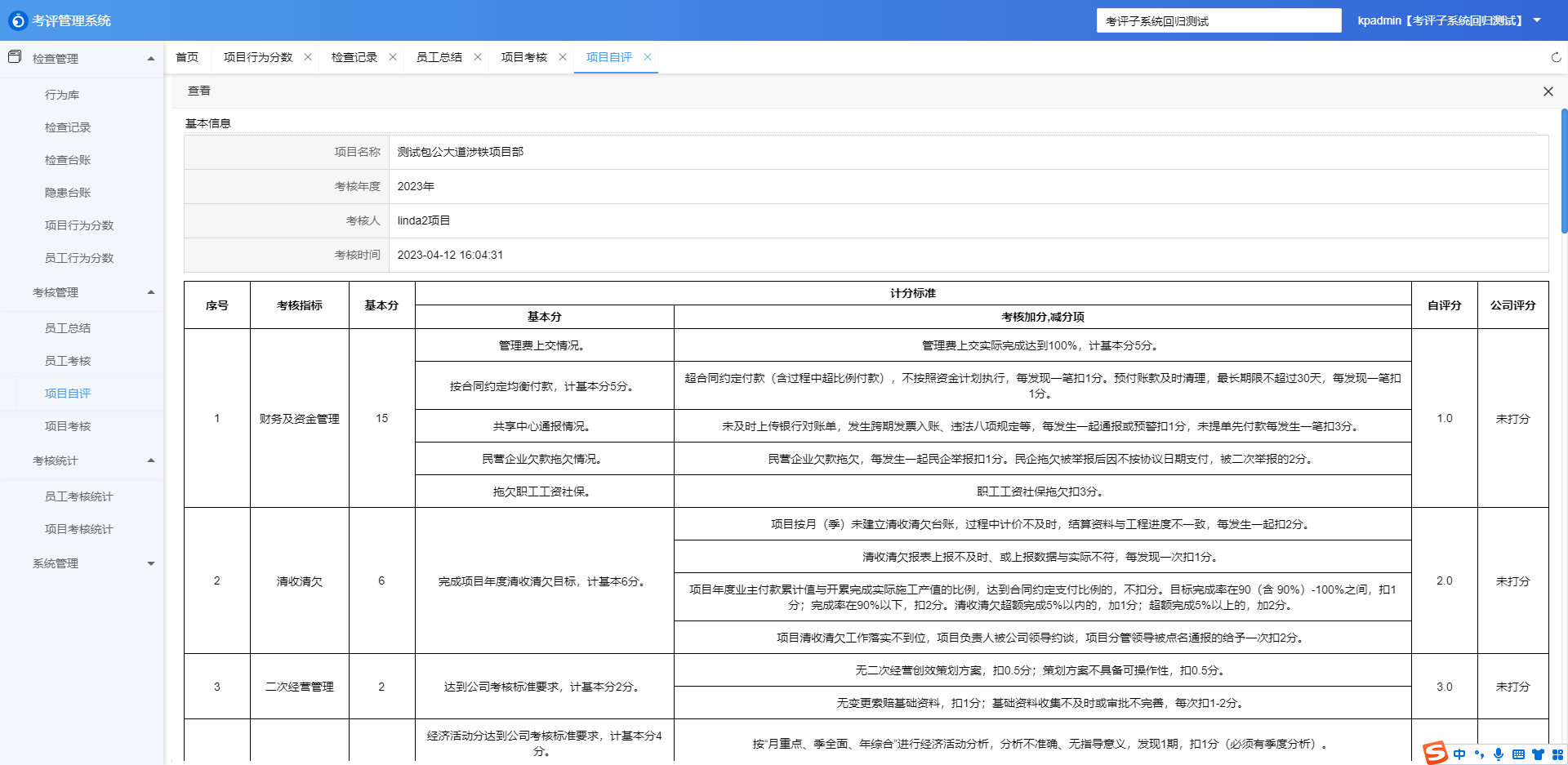This screenshot has height=765, width=1568.
Task: Close the 检查记录 tab
Action: (393, 57)
